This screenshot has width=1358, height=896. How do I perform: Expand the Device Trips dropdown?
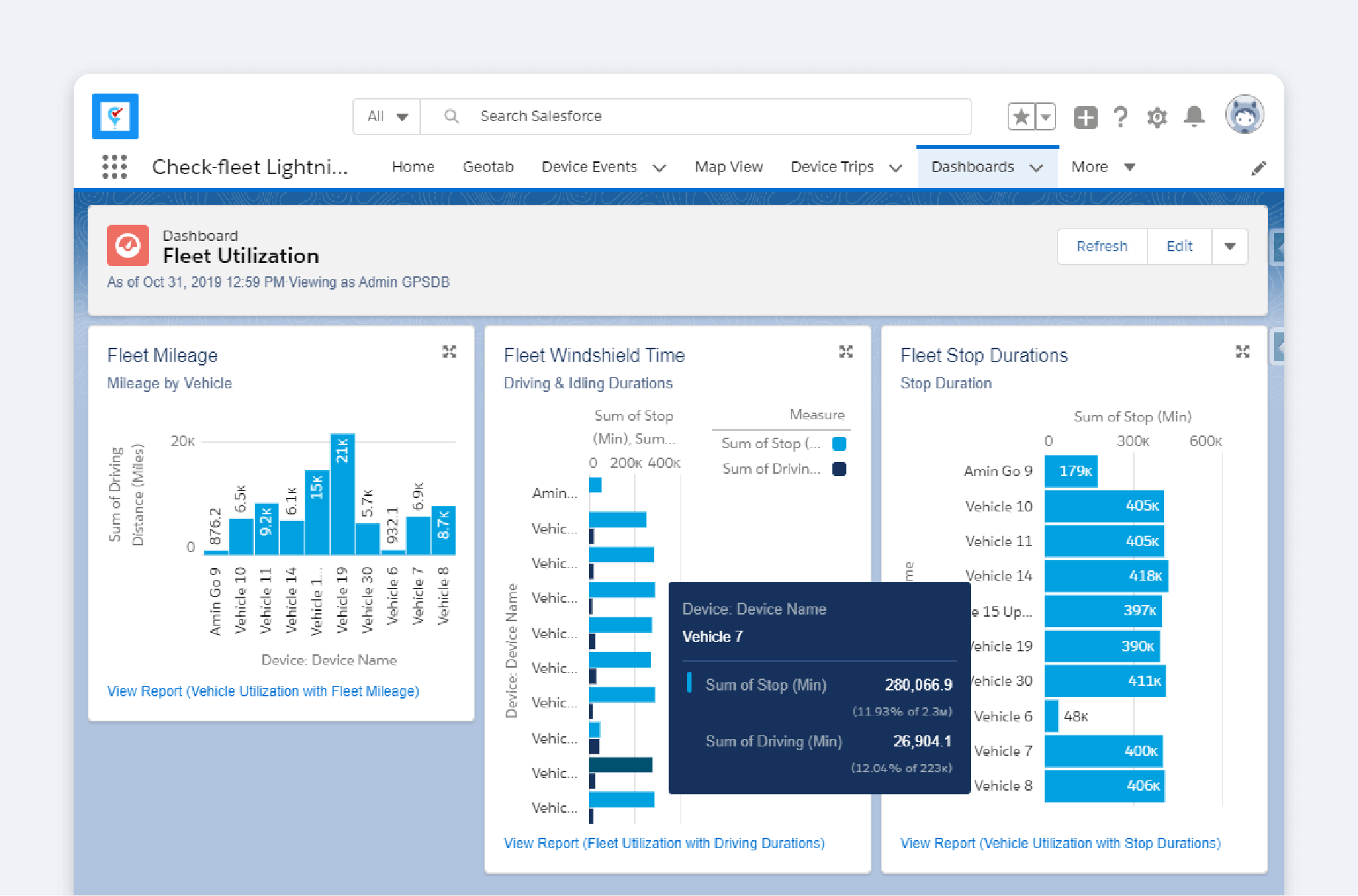(x=896, y=167)
